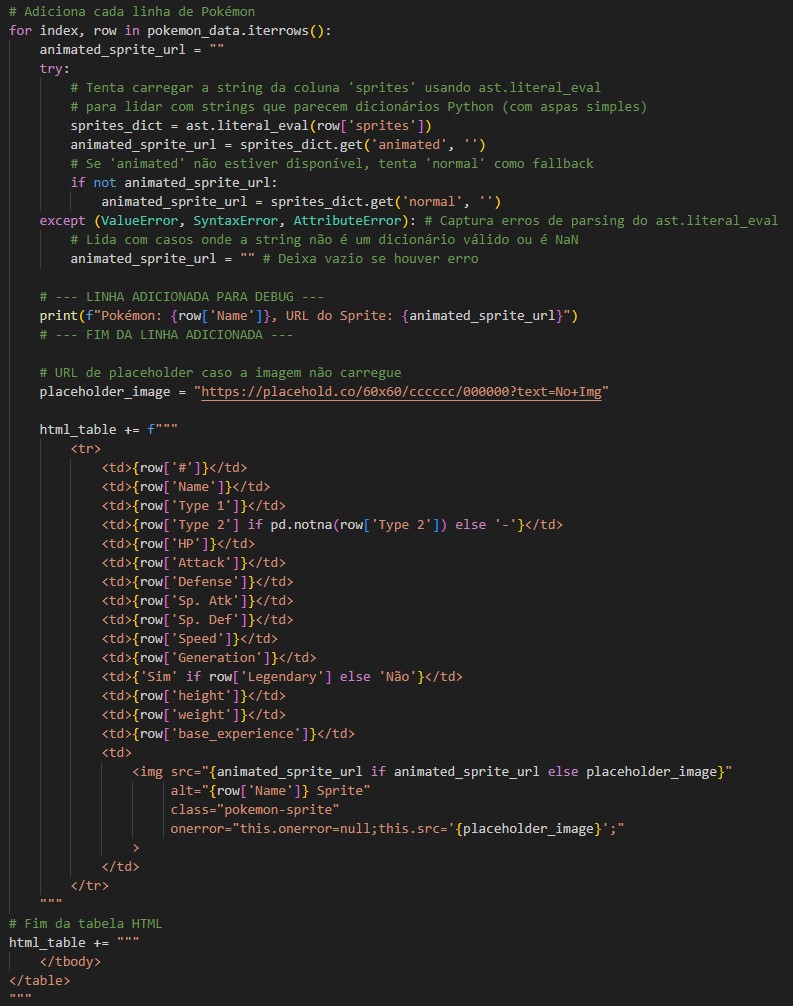Image resolution: width=793 pixels, height=1006 pixels.
Task: Click the closing </tbody> tag
Action: coord(70,961)
